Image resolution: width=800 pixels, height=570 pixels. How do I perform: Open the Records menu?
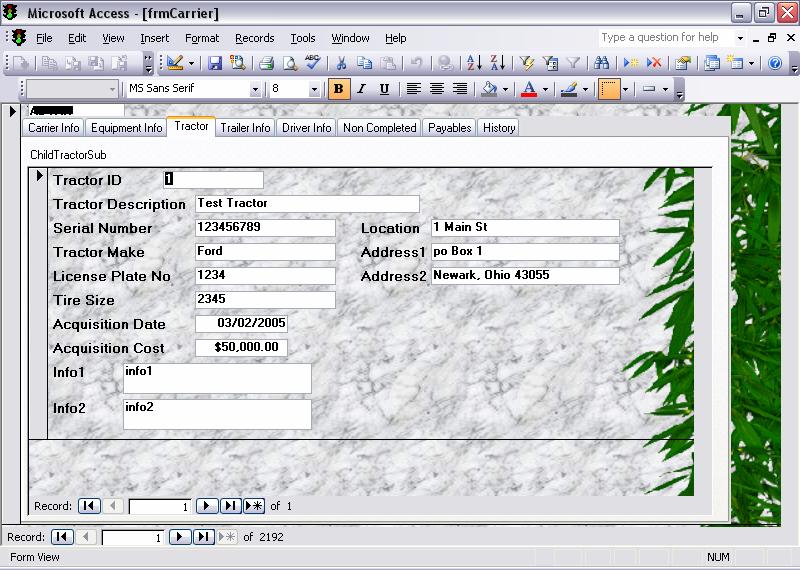(254, 38)
